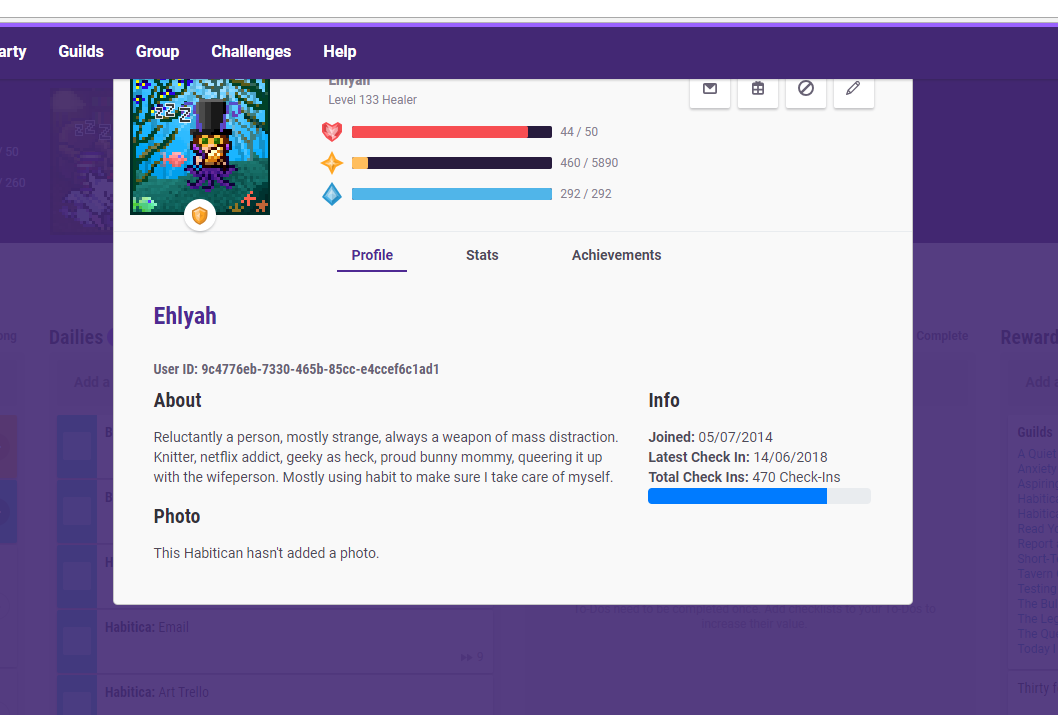Click the Ehlyah profile name heading
The height and width of the screenshot is (715, 1058).
185,316
